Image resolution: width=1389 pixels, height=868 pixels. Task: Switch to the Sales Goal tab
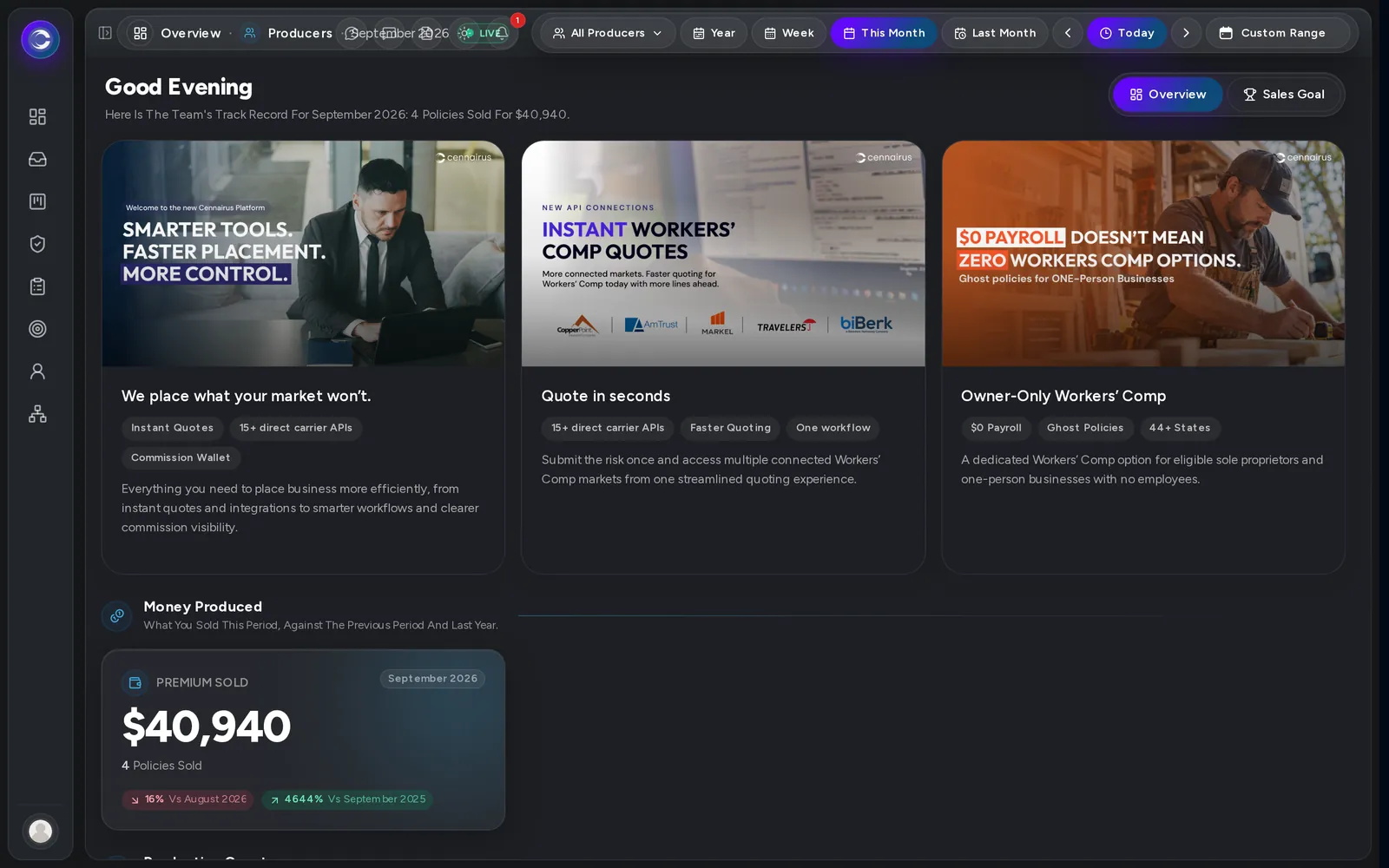tap(1284, 95)
